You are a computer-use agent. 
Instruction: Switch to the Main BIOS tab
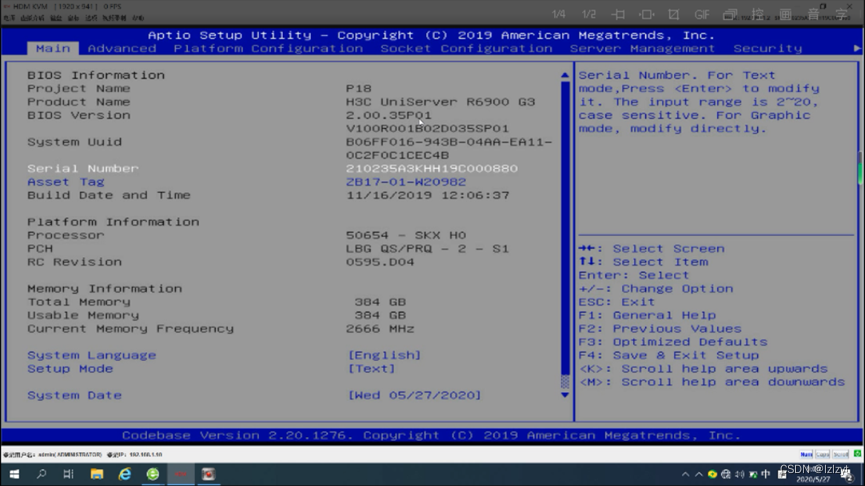point(53,49)
